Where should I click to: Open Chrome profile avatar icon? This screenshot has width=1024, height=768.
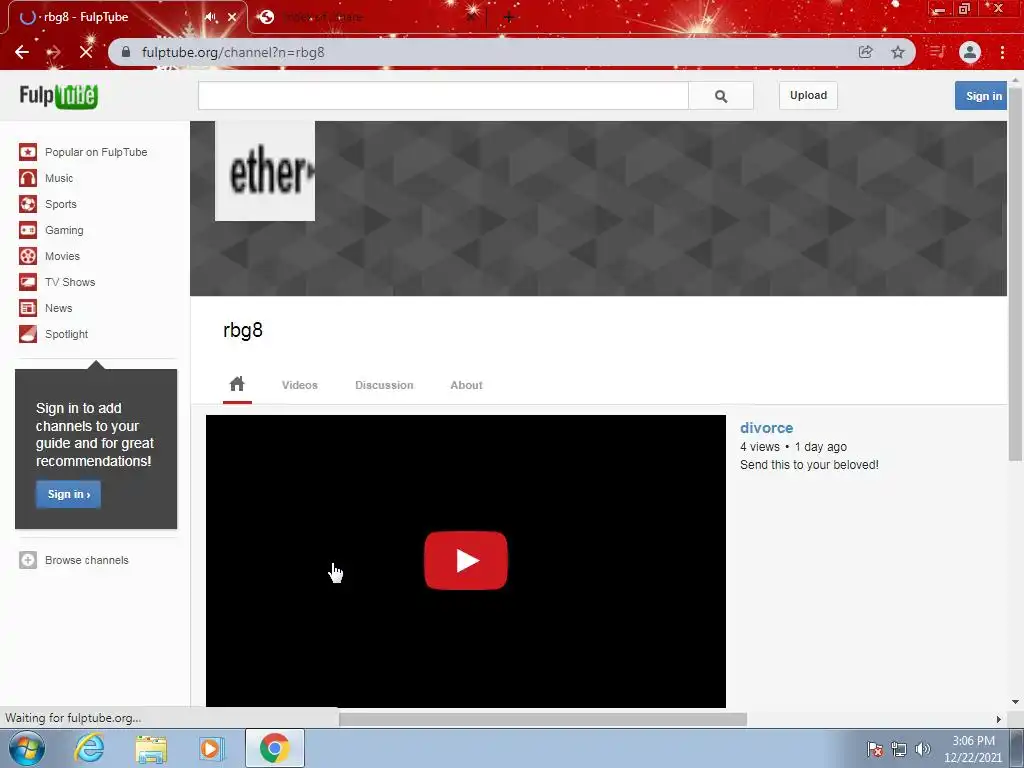click(x=970, y=52)
